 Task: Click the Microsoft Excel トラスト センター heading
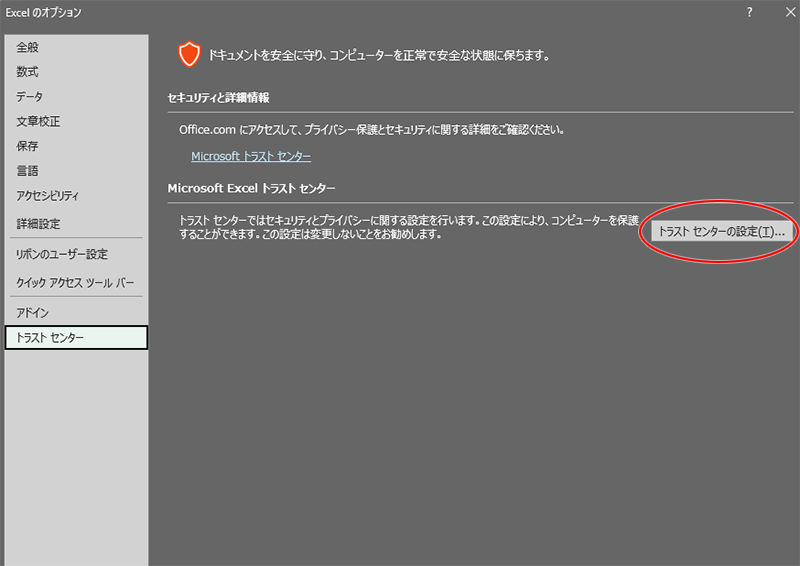tap(251, 188)
